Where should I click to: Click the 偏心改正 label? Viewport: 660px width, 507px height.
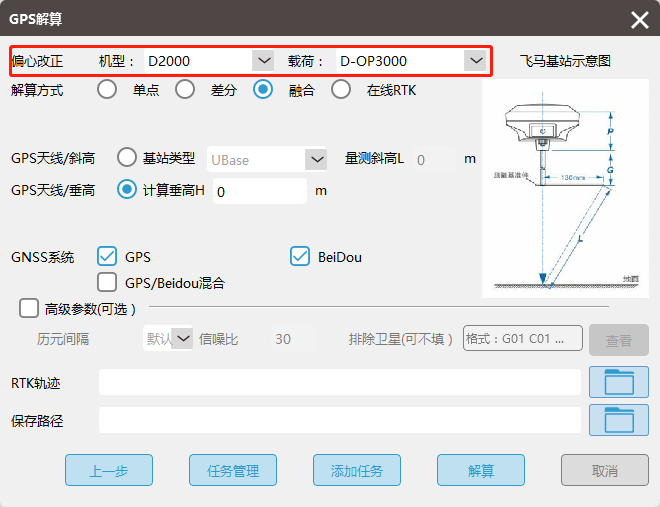[37, 61]
